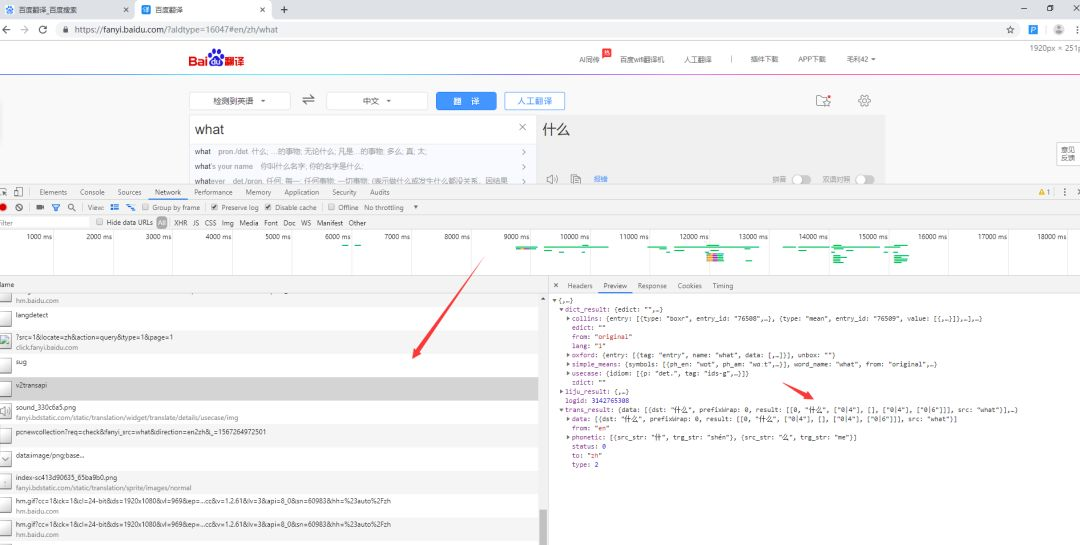This screenshot has height=545, width=1080.
Task: Toggle the waterfall overview view icon
Action: [x=130, y=207]
